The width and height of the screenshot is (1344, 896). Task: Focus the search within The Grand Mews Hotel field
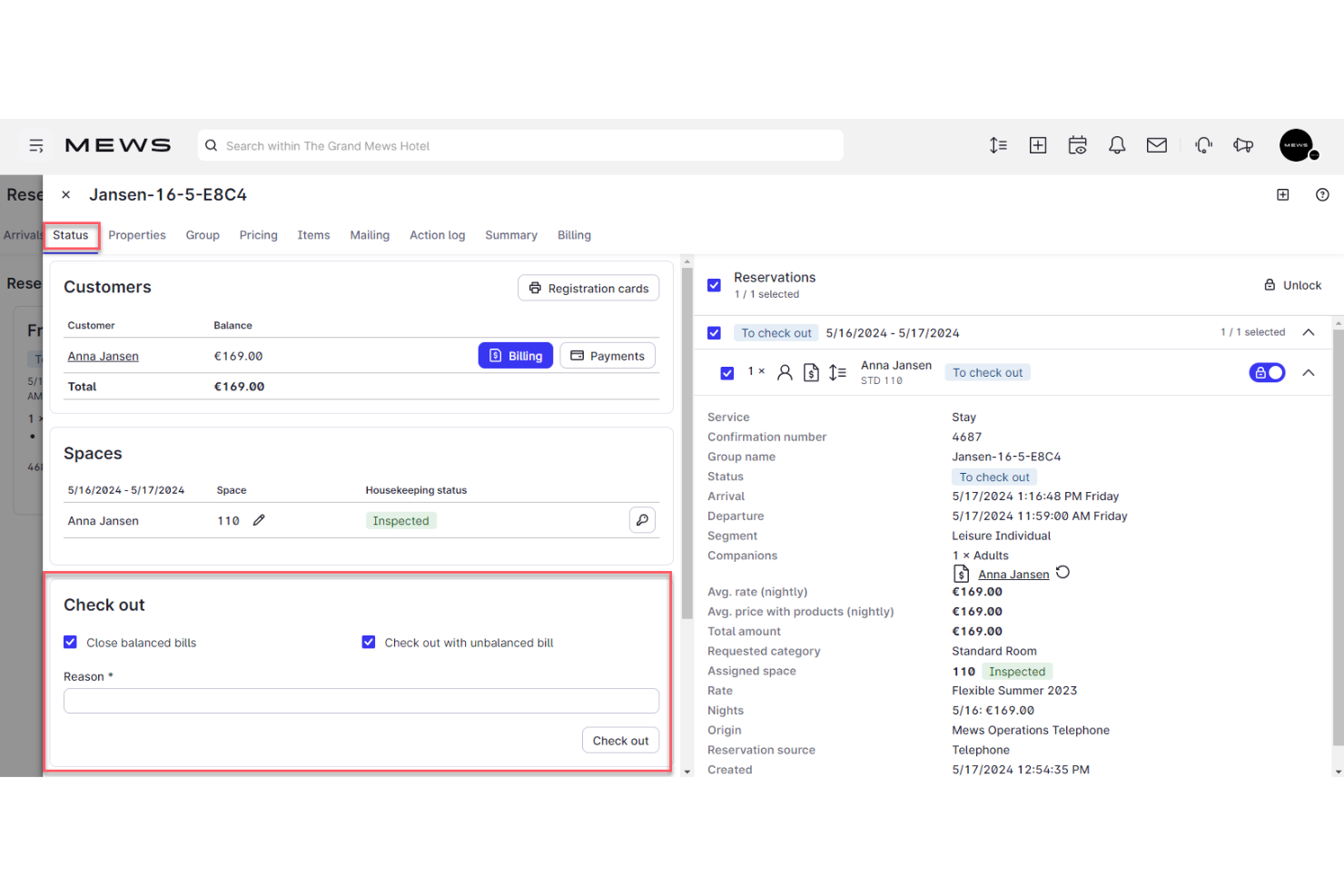pos(520,145)
